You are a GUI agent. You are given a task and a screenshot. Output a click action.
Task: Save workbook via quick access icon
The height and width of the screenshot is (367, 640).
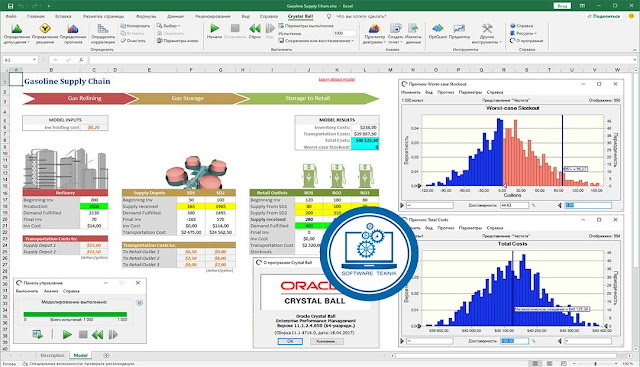[x=10, y=6]
